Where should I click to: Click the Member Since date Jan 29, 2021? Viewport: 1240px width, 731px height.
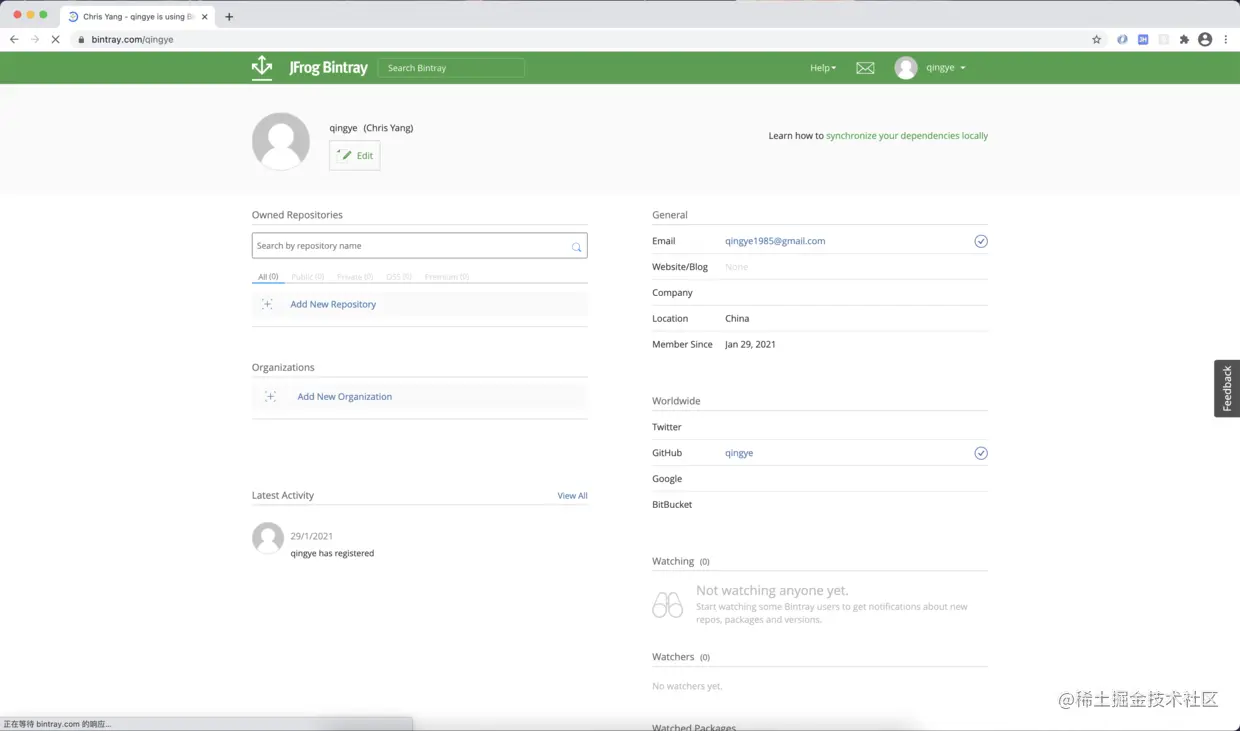750,345
